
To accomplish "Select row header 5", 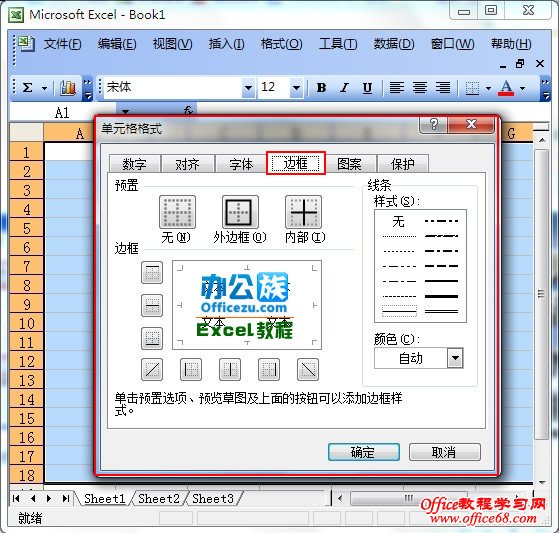I will click(x=27, y=228).
